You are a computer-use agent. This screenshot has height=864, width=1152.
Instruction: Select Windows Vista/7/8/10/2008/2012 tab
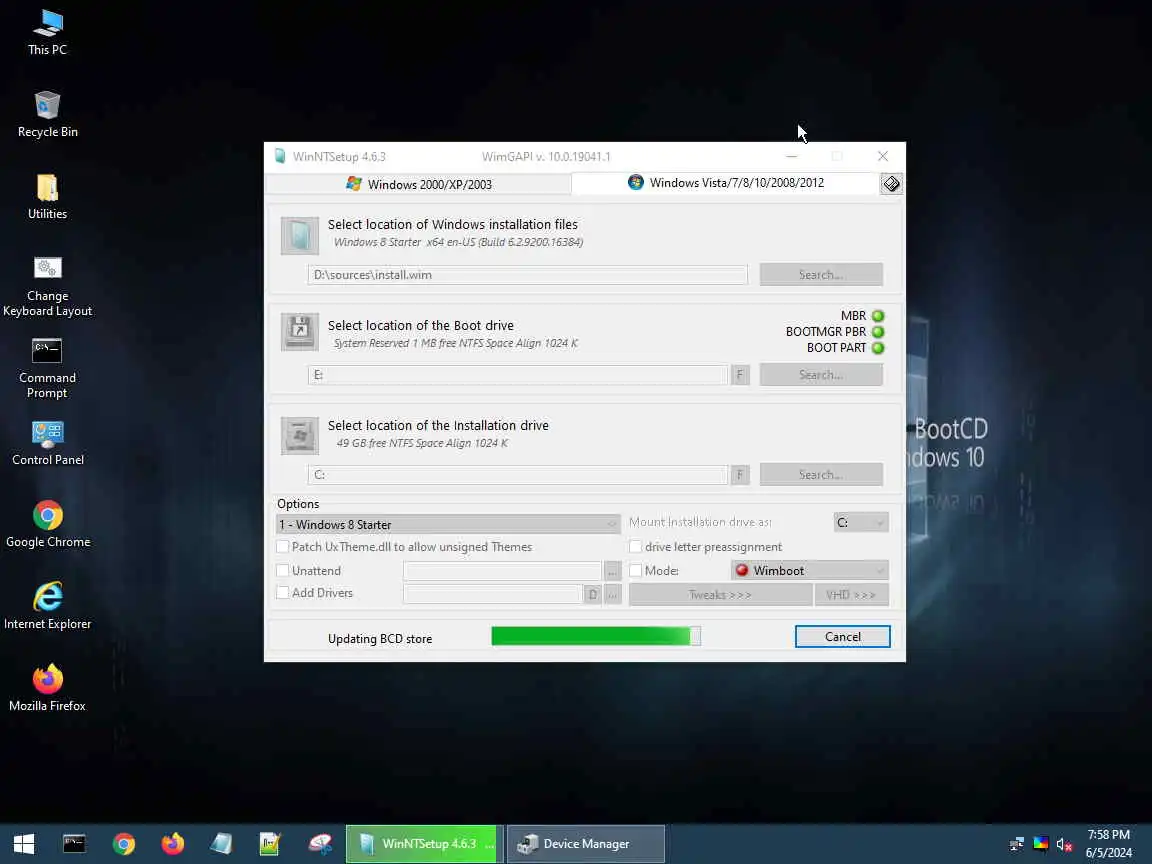(725, 183)
